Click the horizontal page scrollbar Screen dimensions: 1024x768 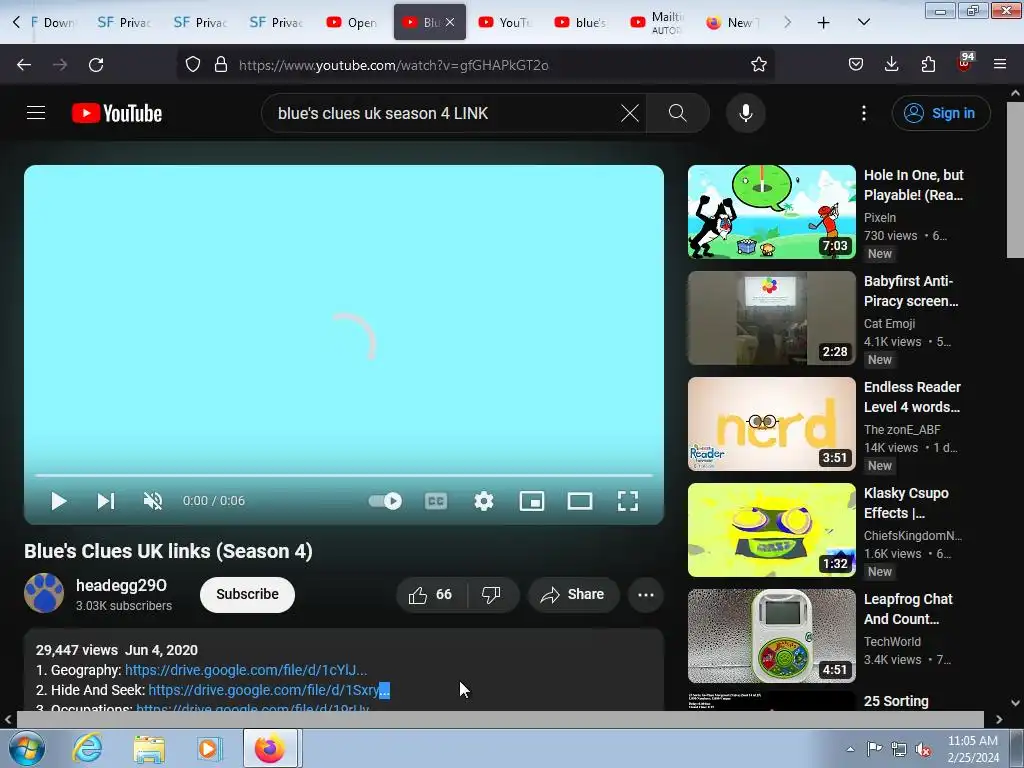tap(500, 719)
